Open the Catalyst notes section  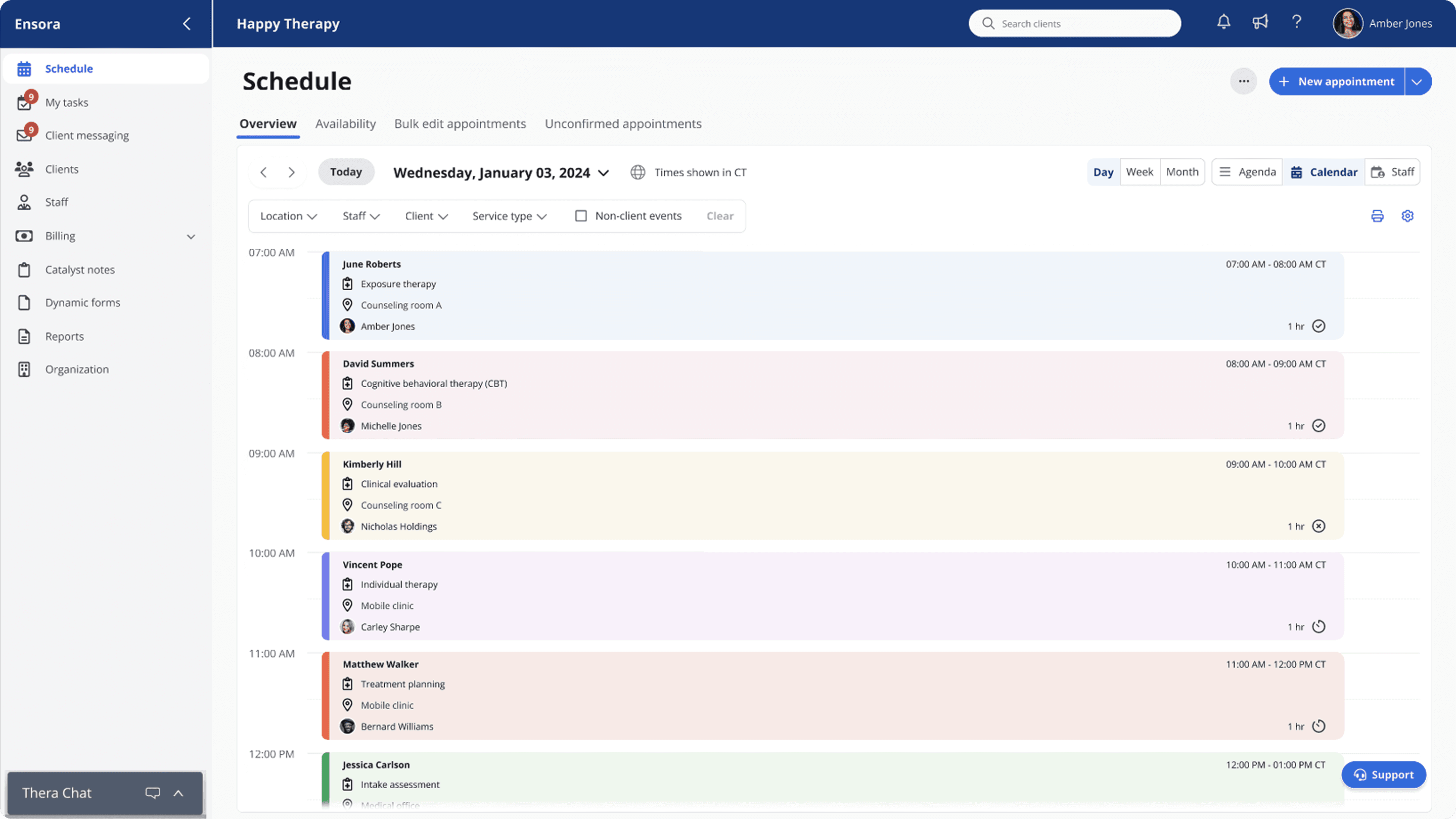tap(80, 269)
